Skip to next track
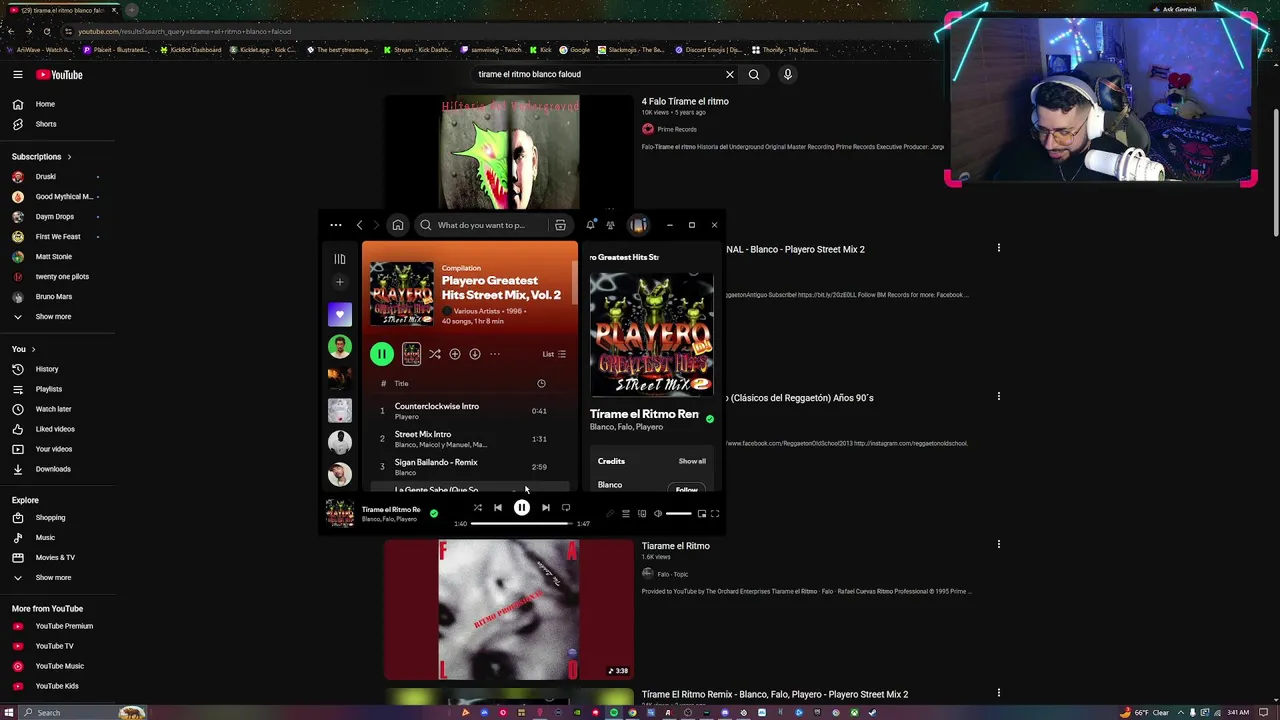Screen dimensions: 1280x720 pos(546,508)
